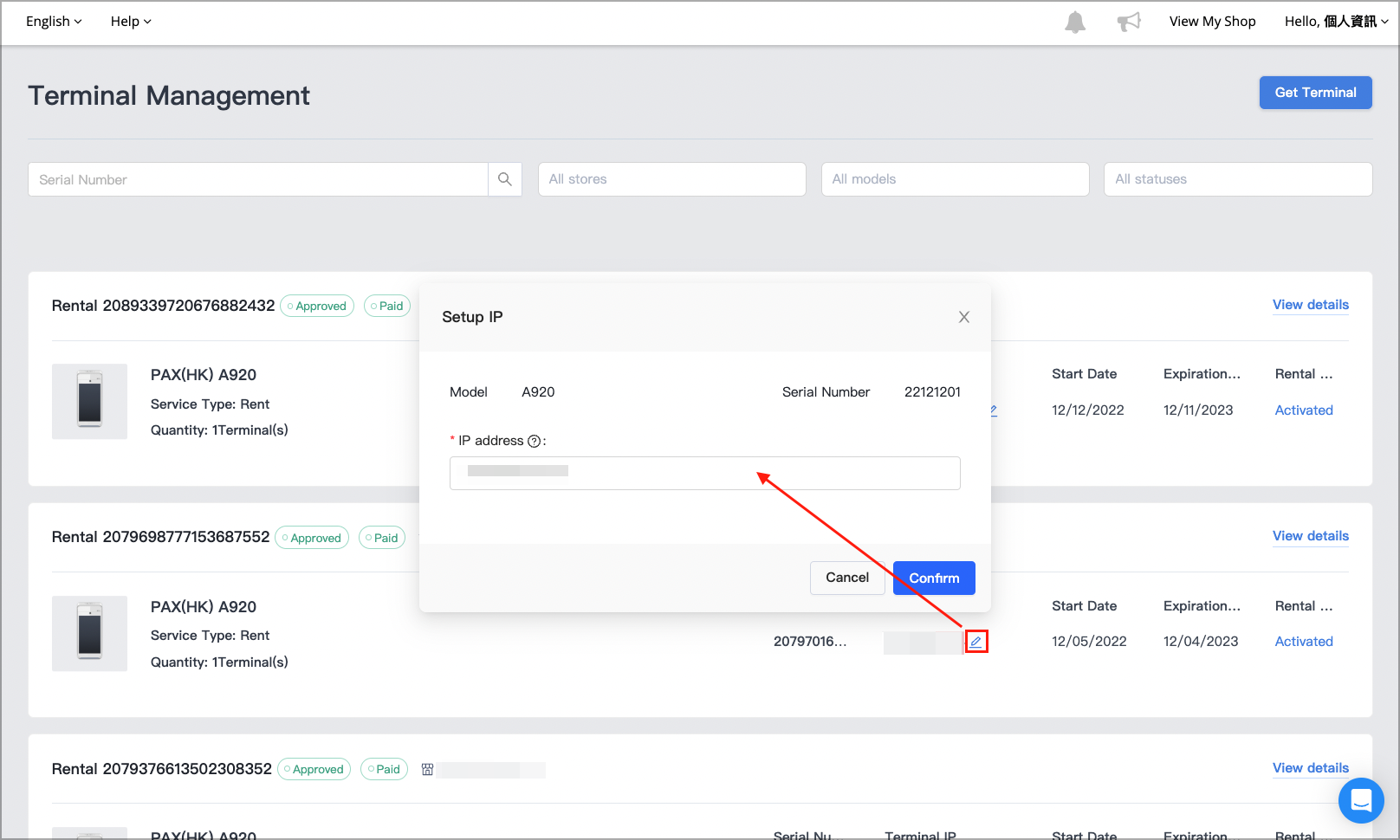Image resolution: width=1400 pixels, height=840 pixels.
Task: Click Rental 2079376613502308352 title
Action: click(162, 769)
